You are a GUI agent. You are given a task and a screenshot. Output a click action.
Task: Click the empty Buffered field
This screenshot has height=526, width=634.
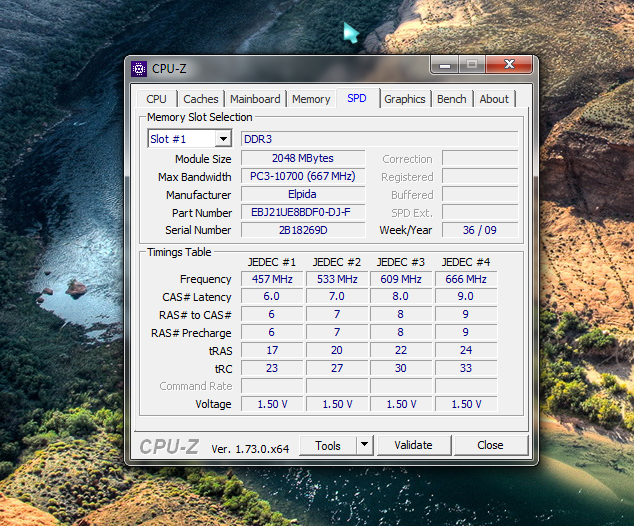click(x=480, y=194)
